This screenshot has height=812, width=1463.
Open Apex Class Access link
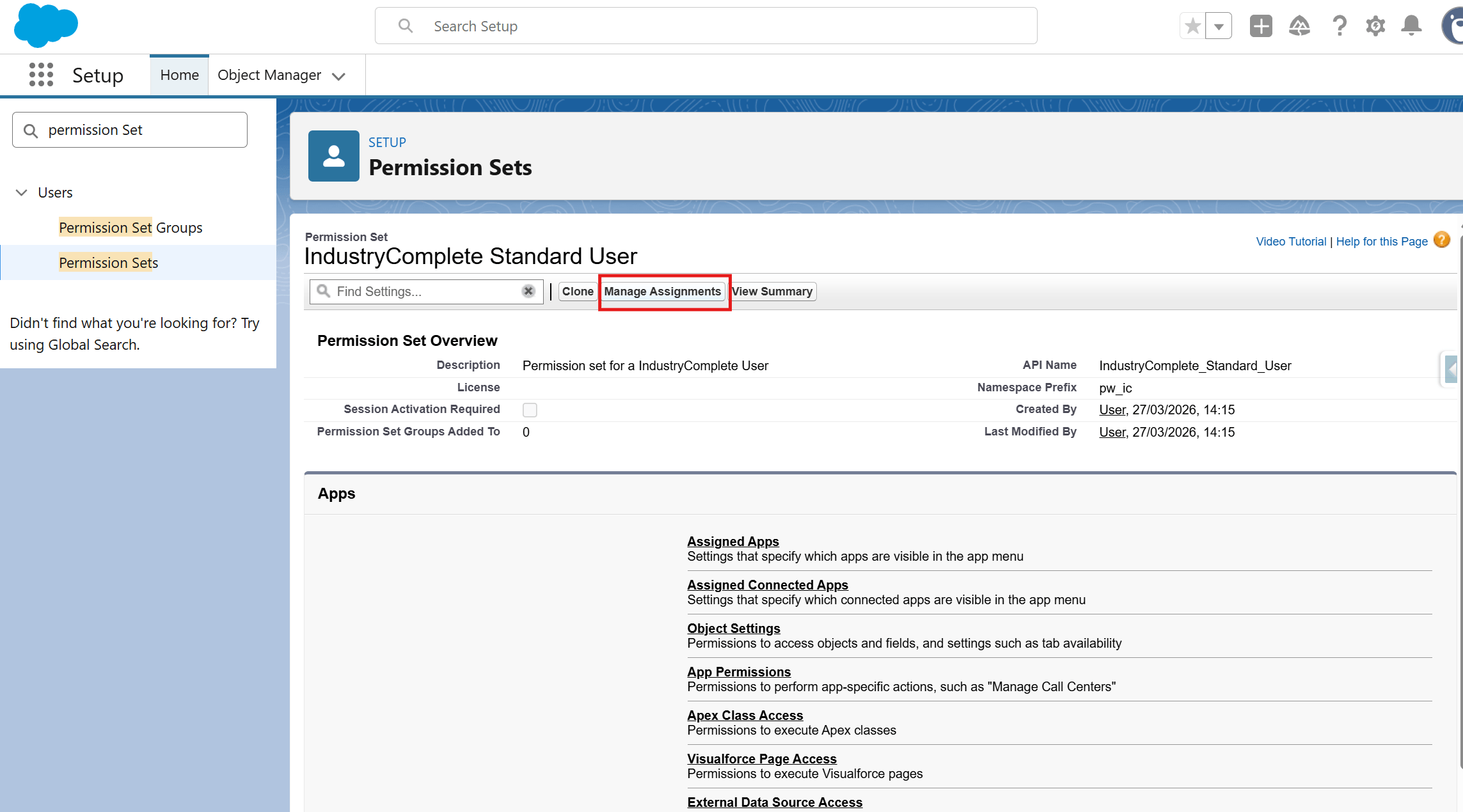pyautogui.click(x=745, y=715)
